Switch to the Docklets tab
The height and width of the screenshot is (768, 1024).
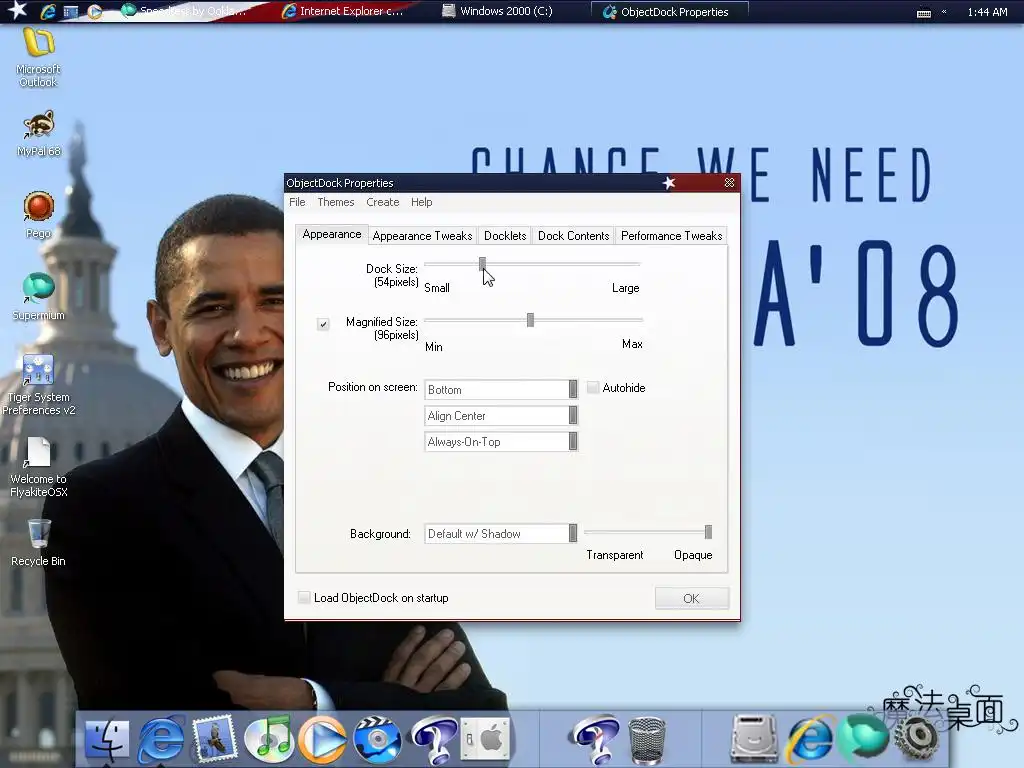pyautogui.click(x=505, y=236)
